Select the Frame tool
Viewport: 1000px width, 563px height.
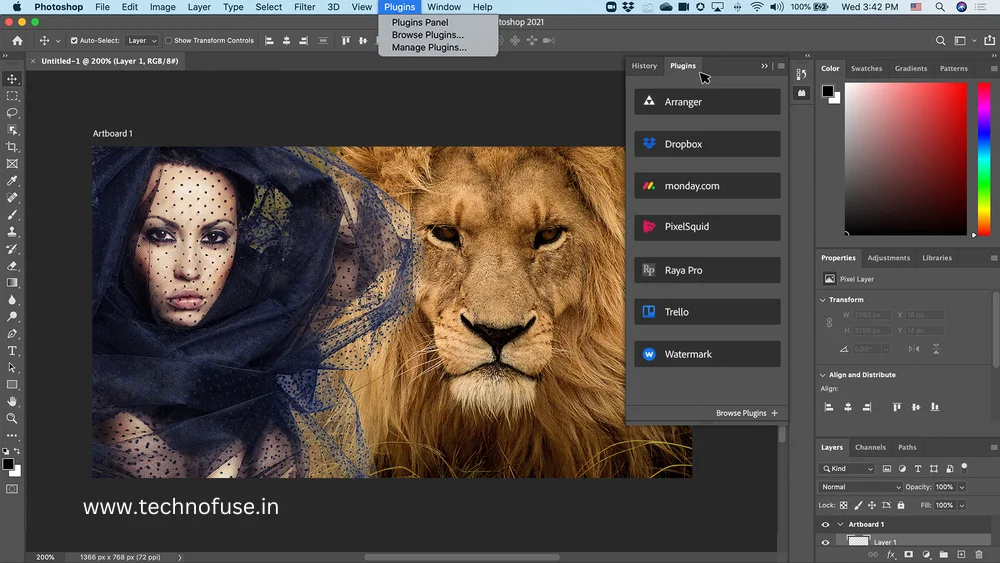point(12,164)
